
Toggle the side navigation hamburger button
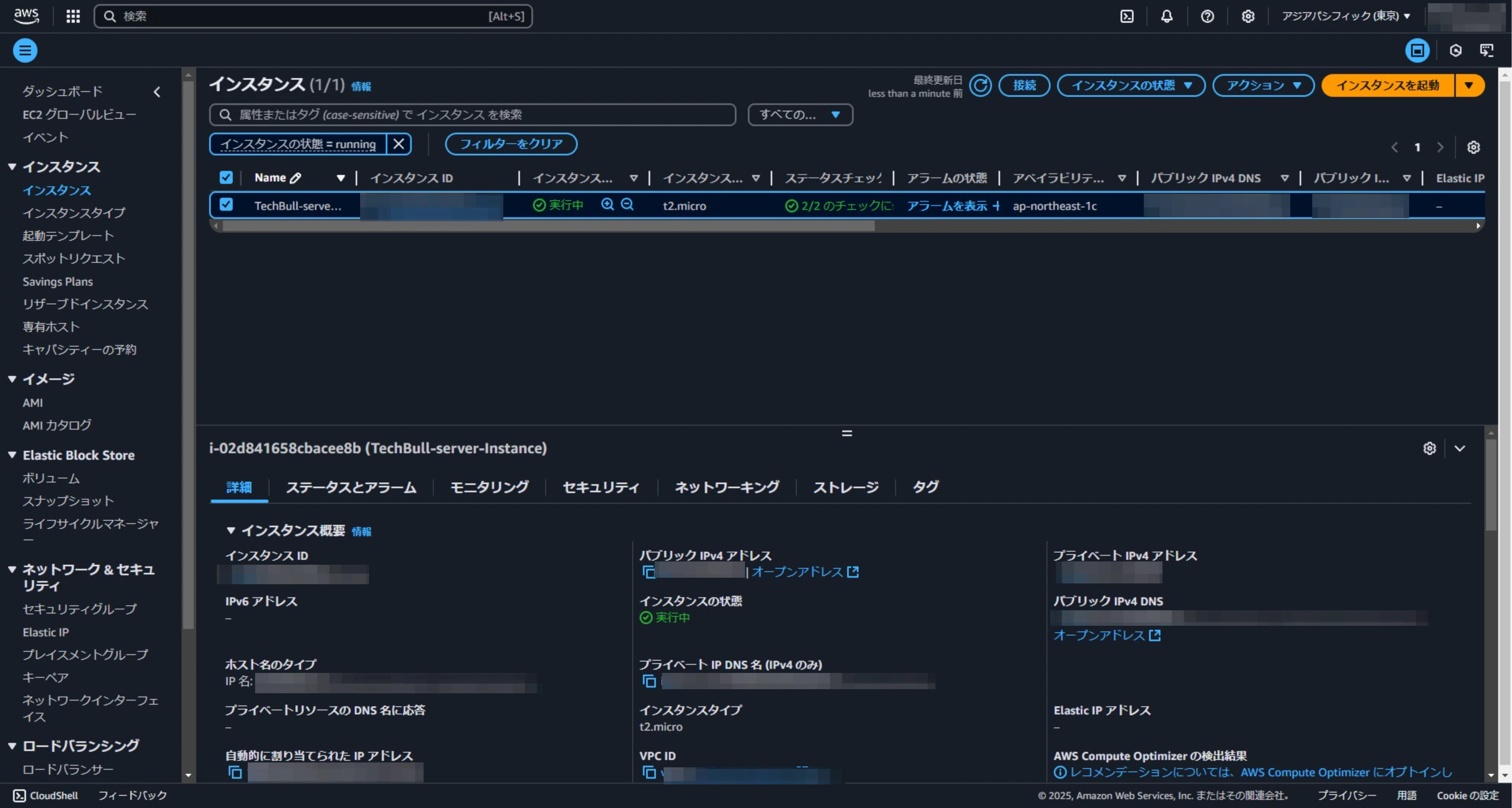click(x=25, y=50)
